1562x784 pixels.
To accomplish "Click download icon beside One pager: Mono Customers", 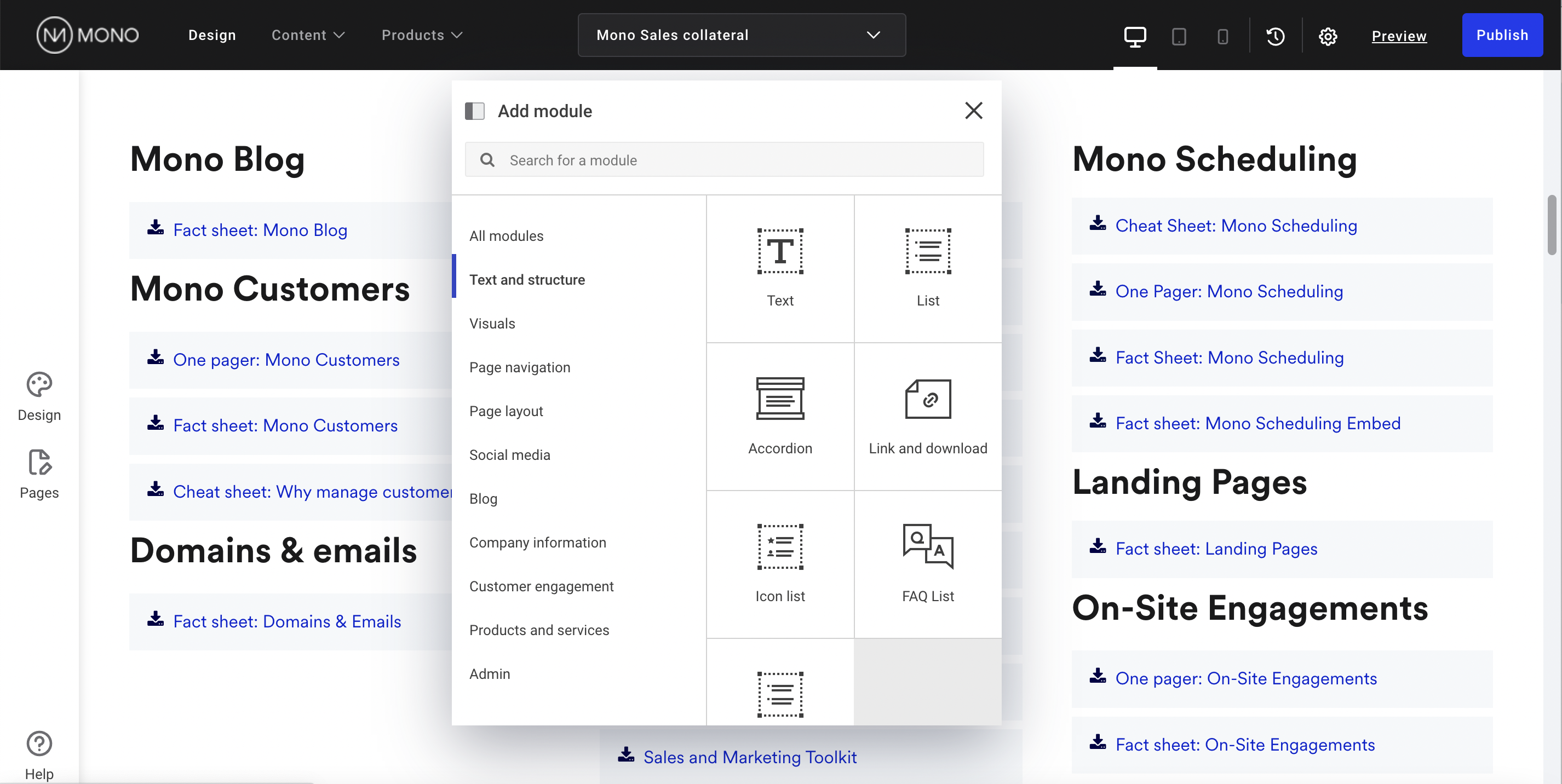I will (156, 357).
